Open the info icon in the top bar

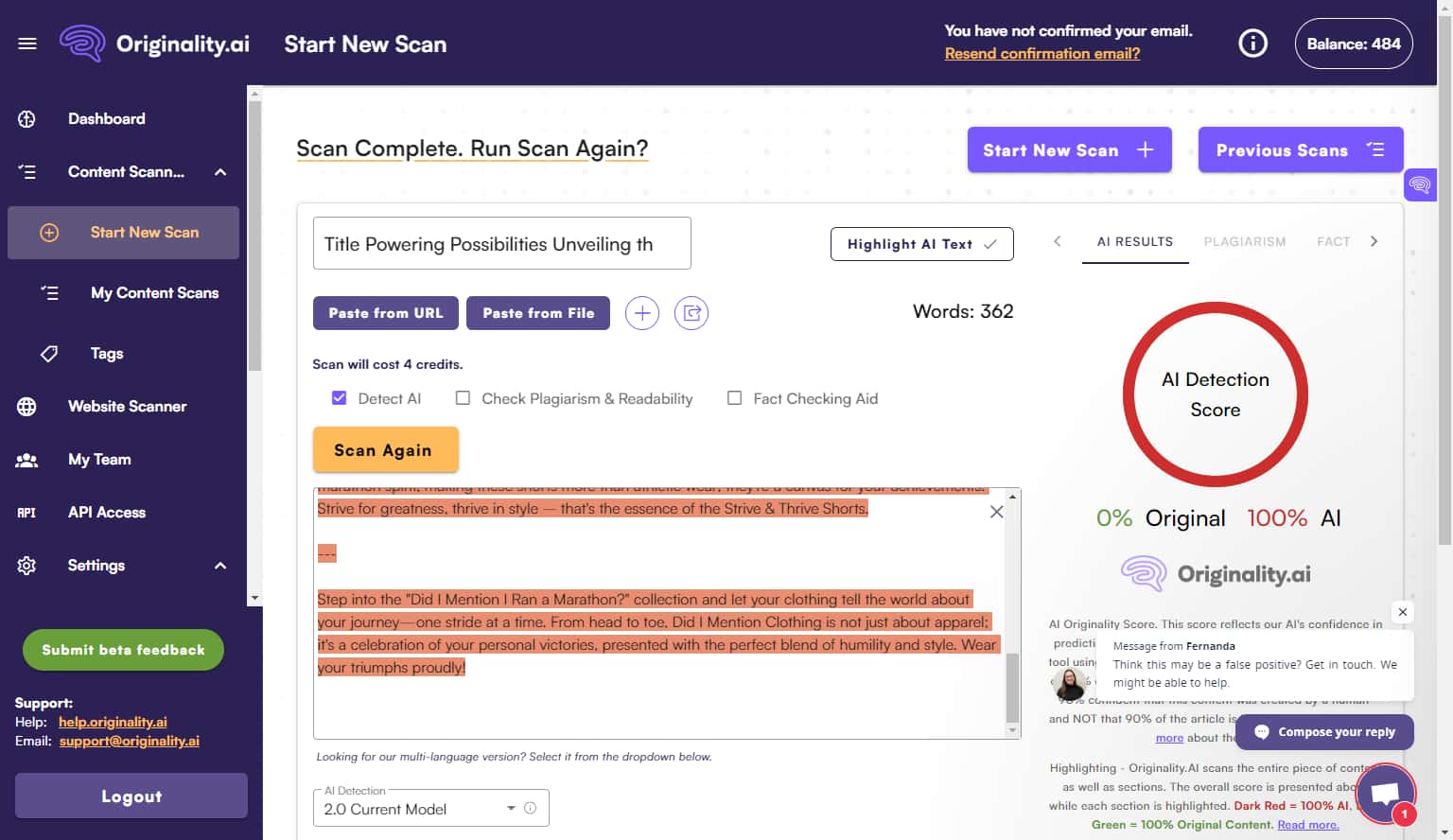1252,42
